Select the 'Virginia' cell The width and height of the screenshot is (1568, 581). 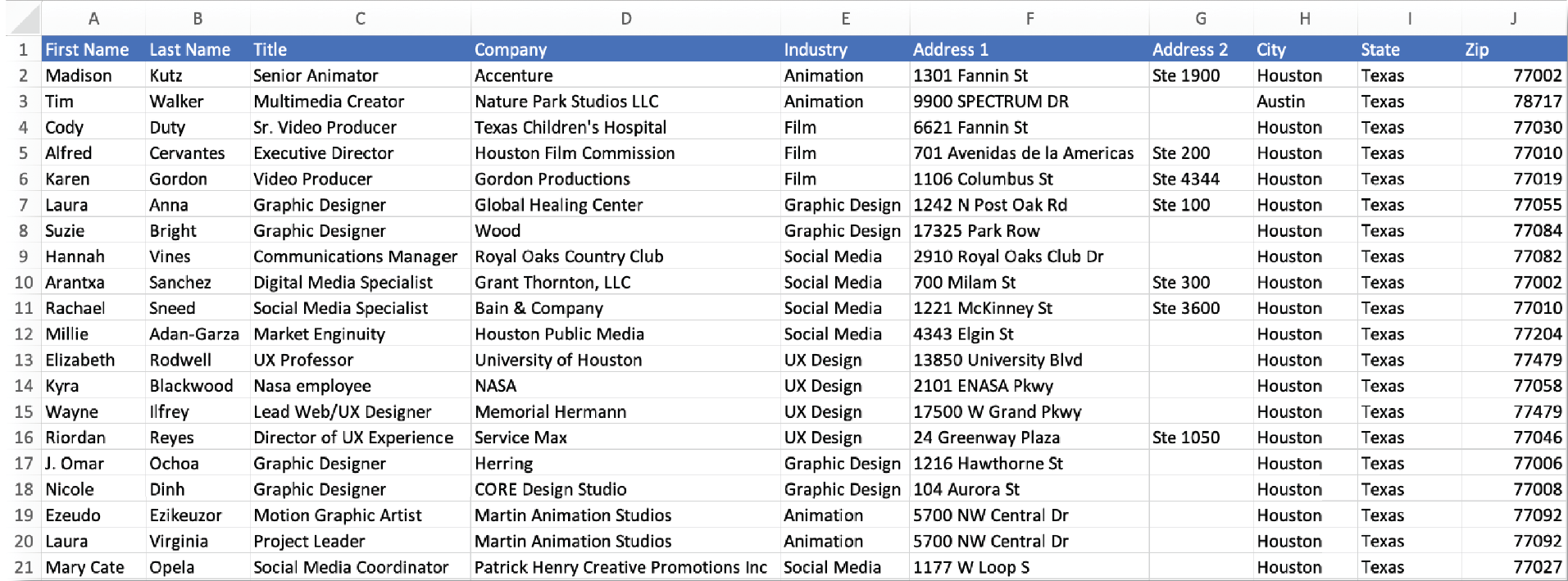198,542
